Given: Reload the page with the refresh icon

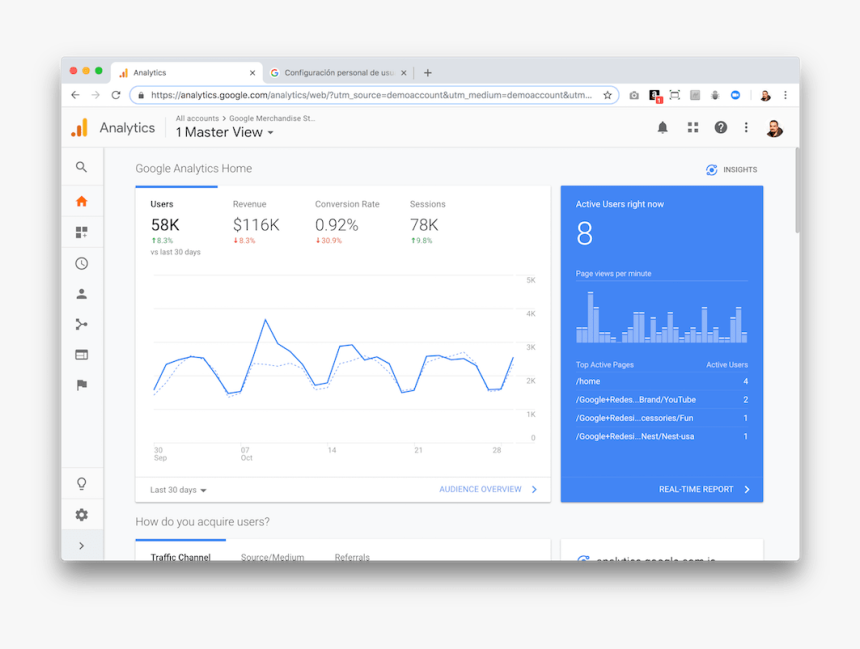Looking at the screenshot, I should pos(116,95).
